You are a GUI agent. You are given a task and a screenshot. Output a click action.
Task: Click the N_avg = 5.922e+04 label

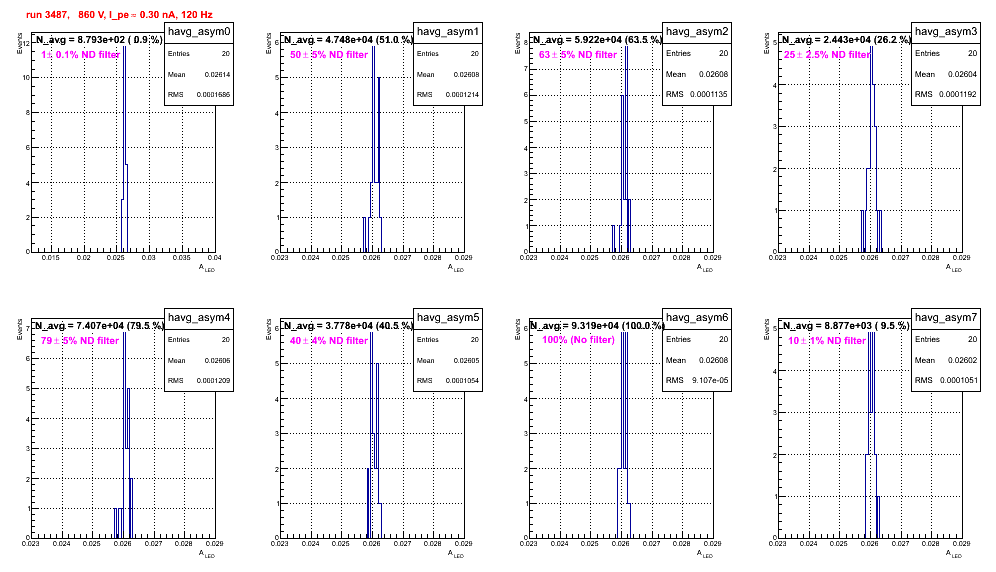click(597, 40)
